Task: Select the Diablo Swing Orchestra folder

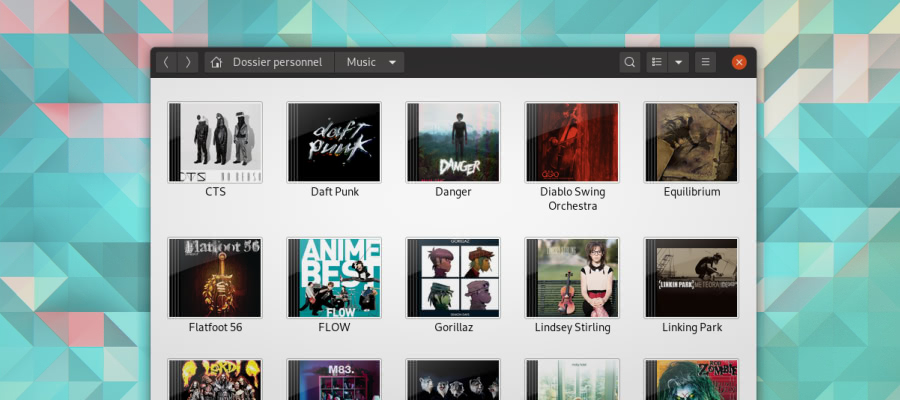Action: pos(572,142)
